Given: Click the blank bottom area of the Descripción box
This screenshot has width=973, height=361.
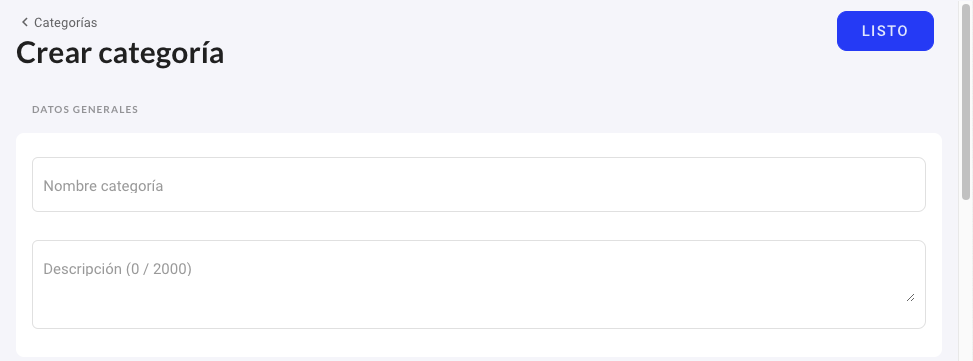Looking at the screenshot, I should pyautogui.click(x=478, y=315).
